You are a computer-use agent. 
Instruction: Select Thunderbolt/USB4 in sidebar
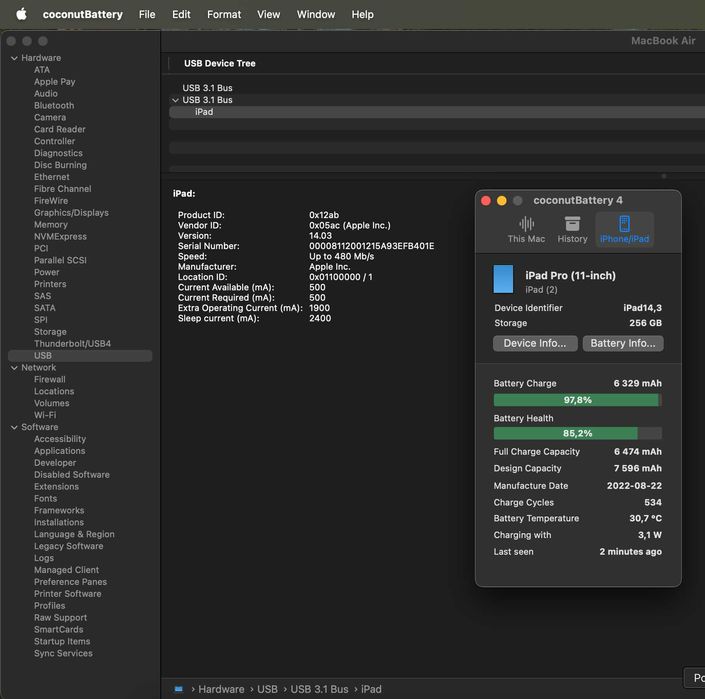click(x=72, y=344)
